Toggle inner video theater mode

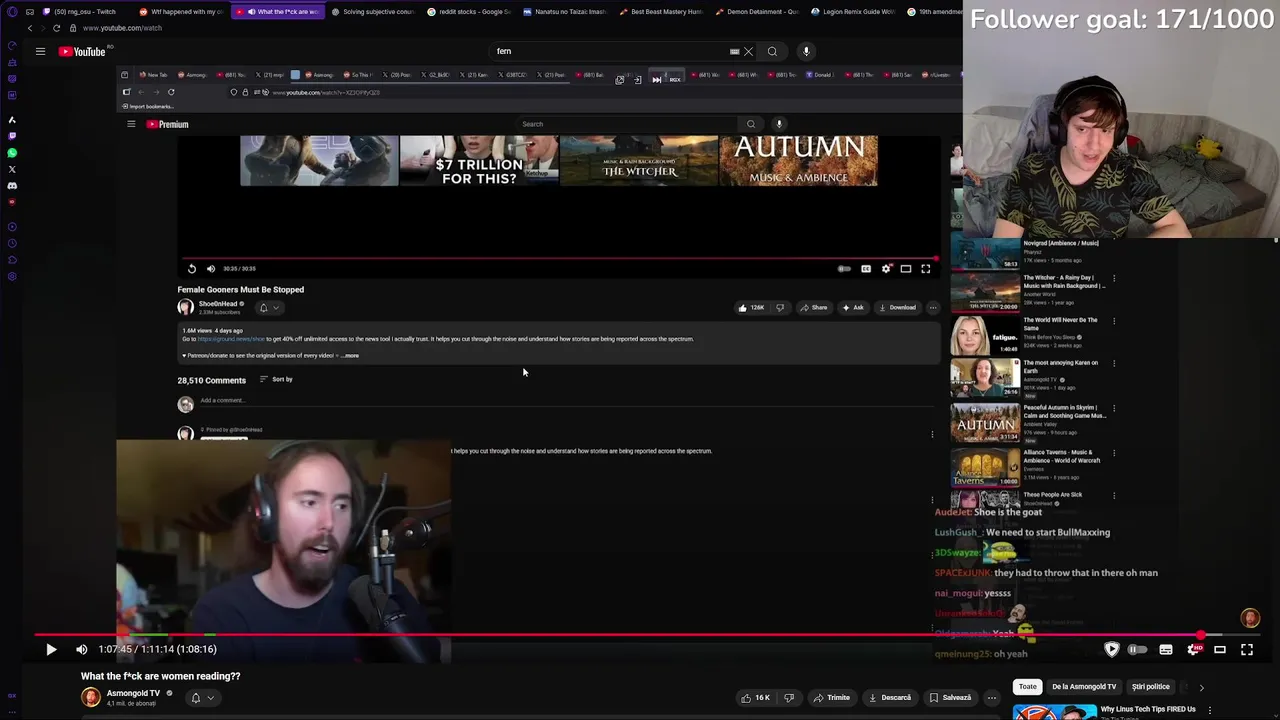click(x=906, y=268)
